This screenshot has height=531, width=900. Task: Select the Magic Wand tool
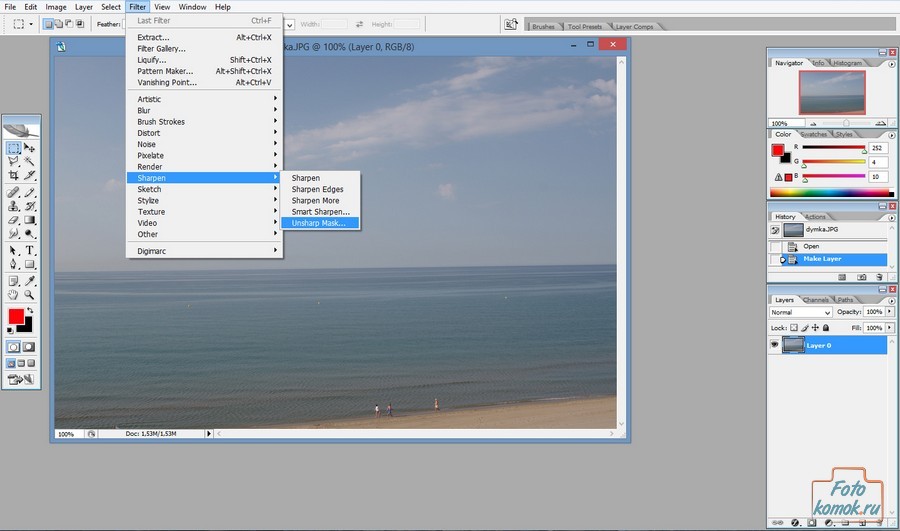point(30,161)
